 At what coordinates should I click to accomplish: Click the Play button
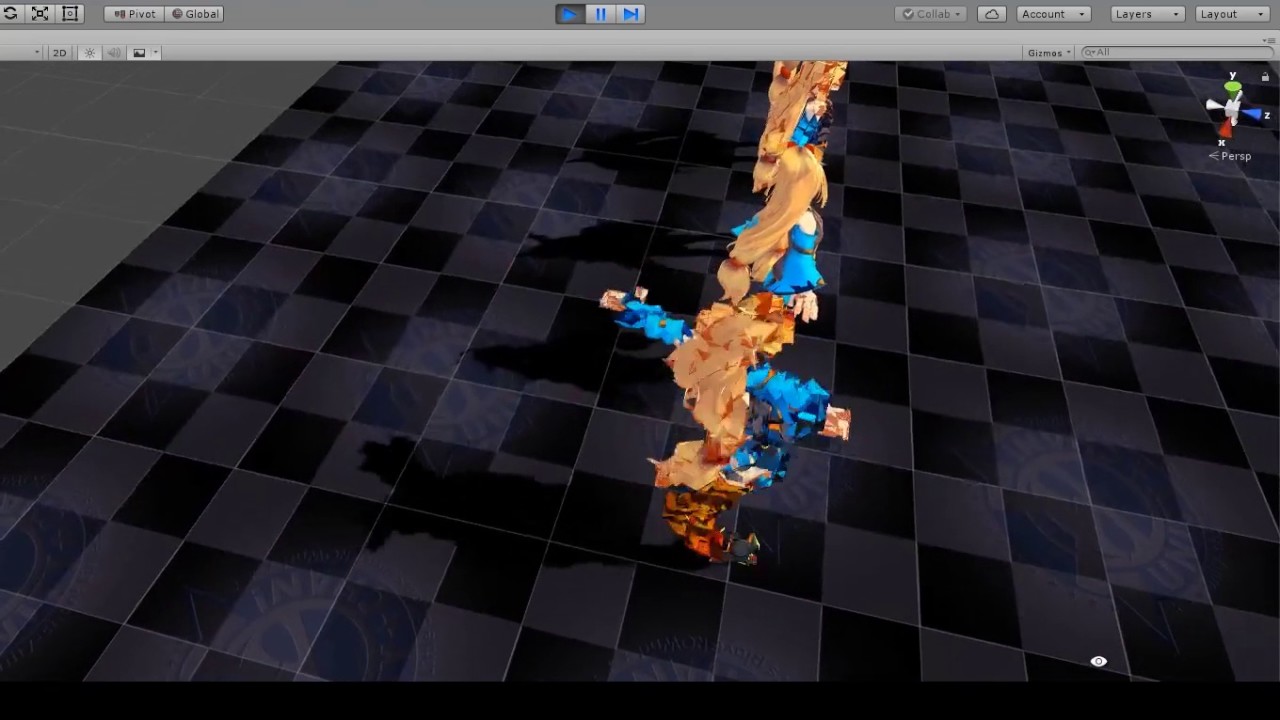pos(570,14)
